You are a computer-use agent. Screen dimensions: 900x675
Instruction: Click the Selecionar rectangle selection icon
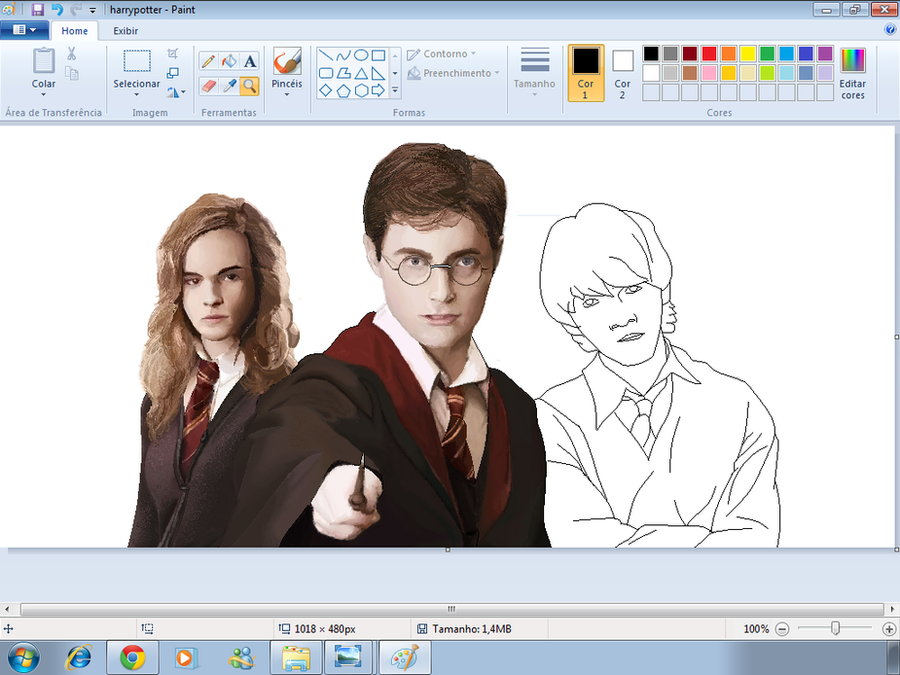(x=137, y=61)
